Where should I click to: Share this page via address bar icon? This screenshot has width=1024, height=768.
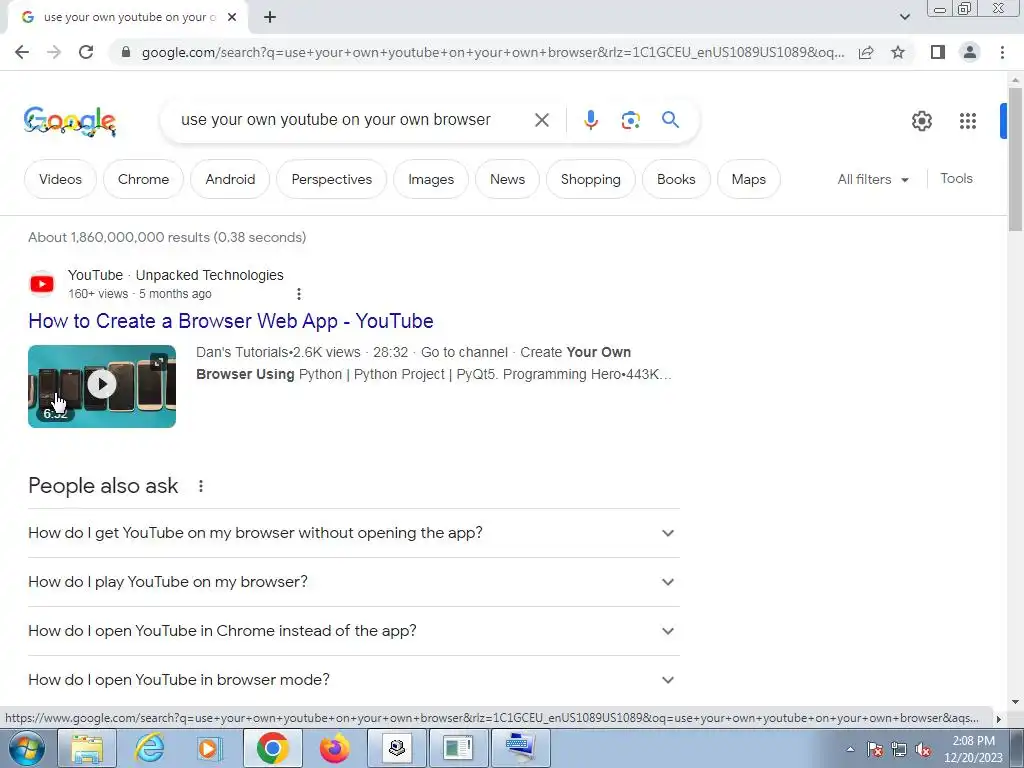point(866,52)
